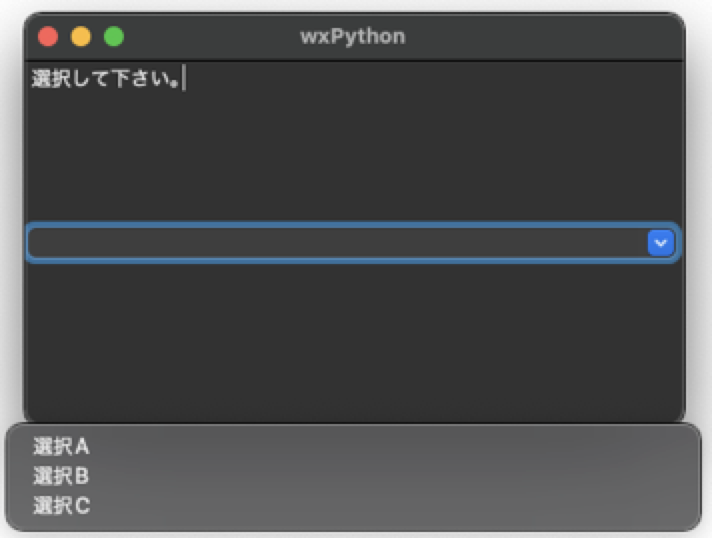Click the wxPython title bar text
This screenshot has height=538, width=712.
pyautogui.click(x=352, y=36)
